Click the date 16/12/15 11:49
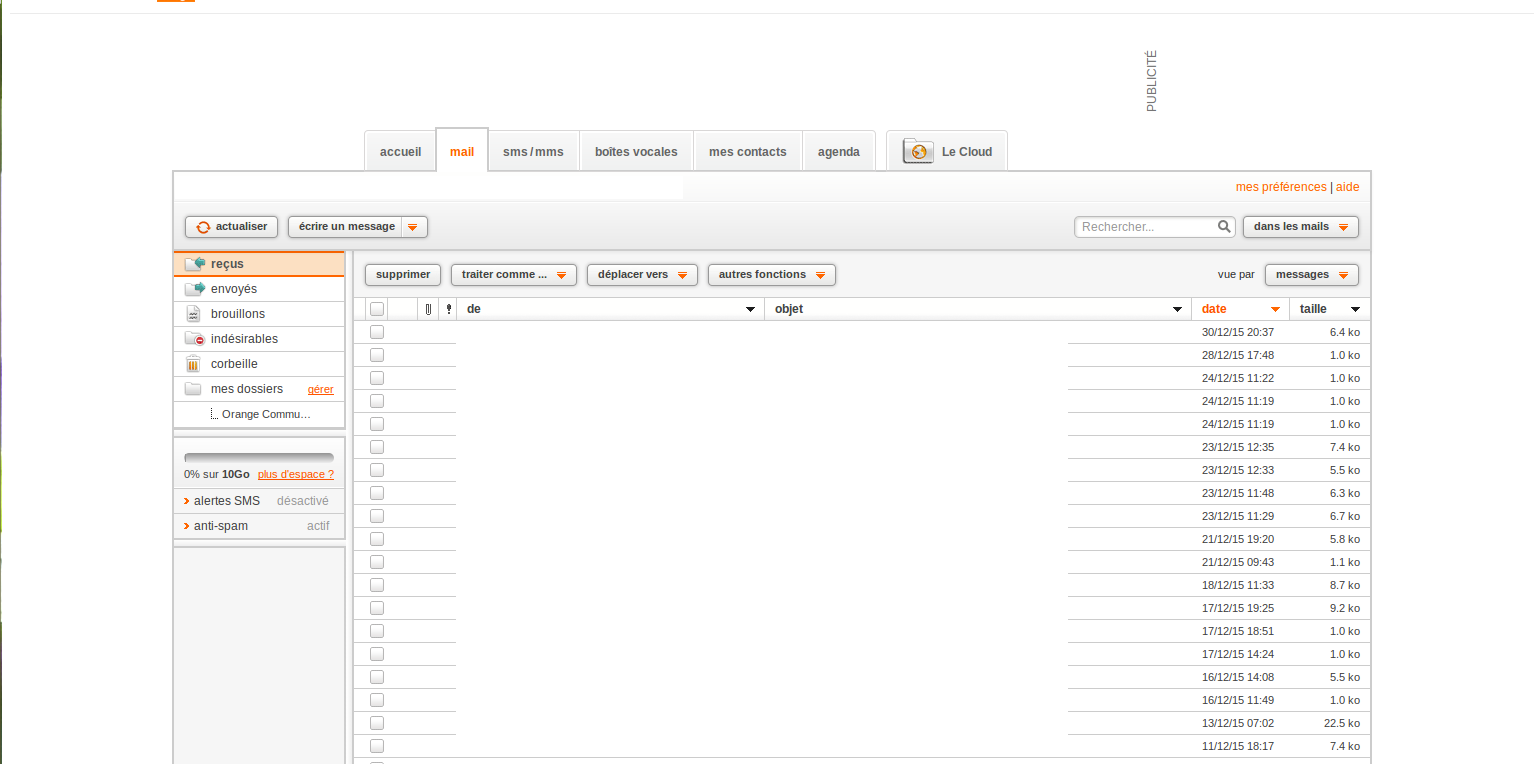Image resolution: width=1534 pixels, height=764 pixels. [1238, 700]
